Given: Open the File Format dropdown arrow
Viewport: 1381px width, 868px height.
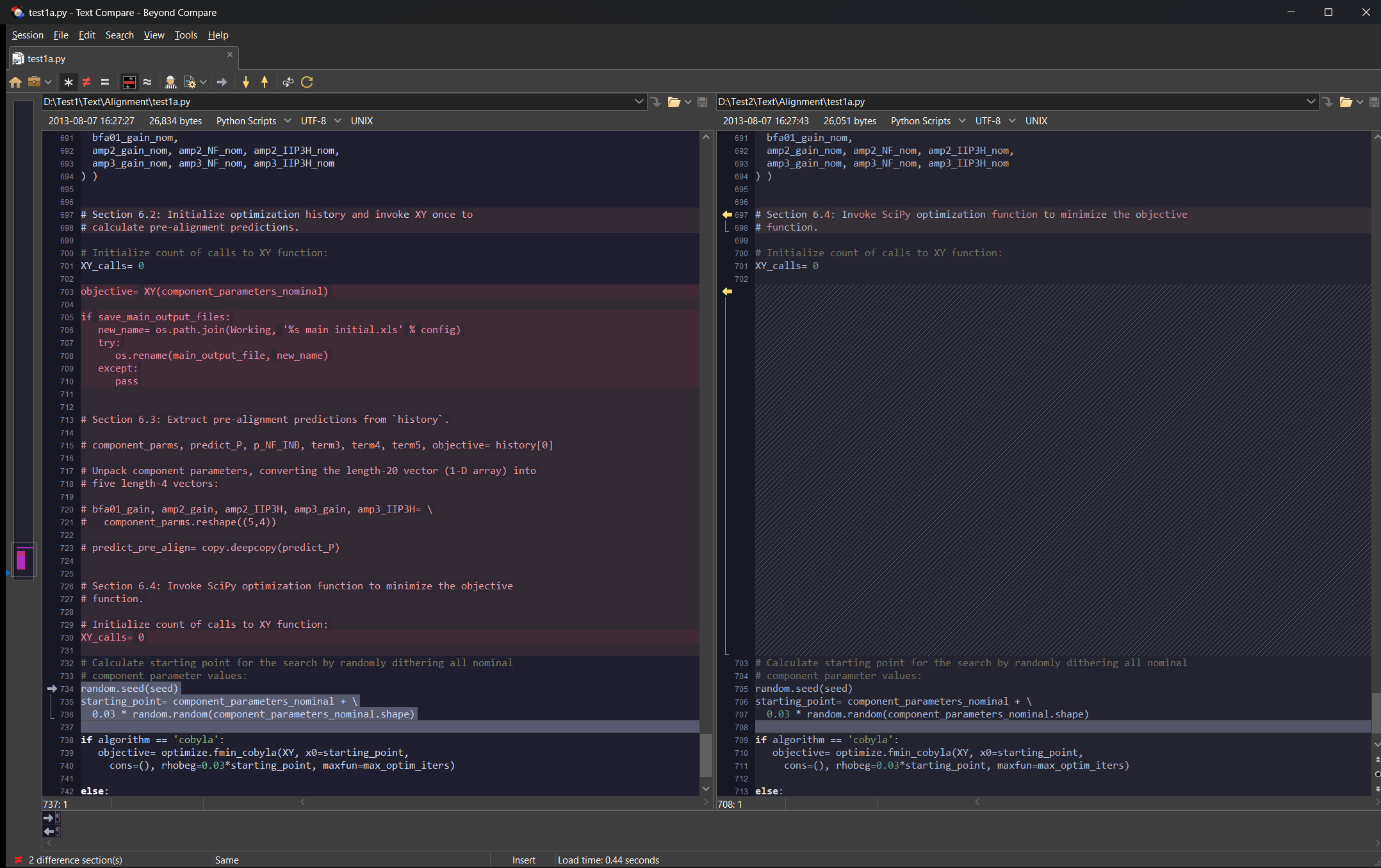Looking at the screenshot, I should point(203,82).
